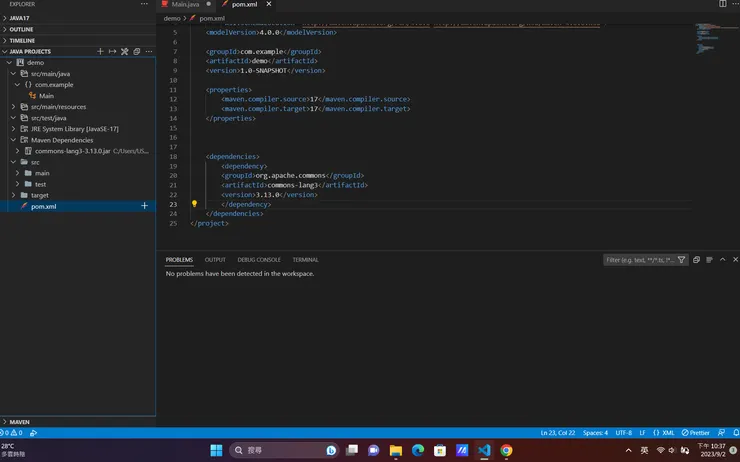Collapse Maven Dependencies node

pyautogui.click(x=13, y=140)
